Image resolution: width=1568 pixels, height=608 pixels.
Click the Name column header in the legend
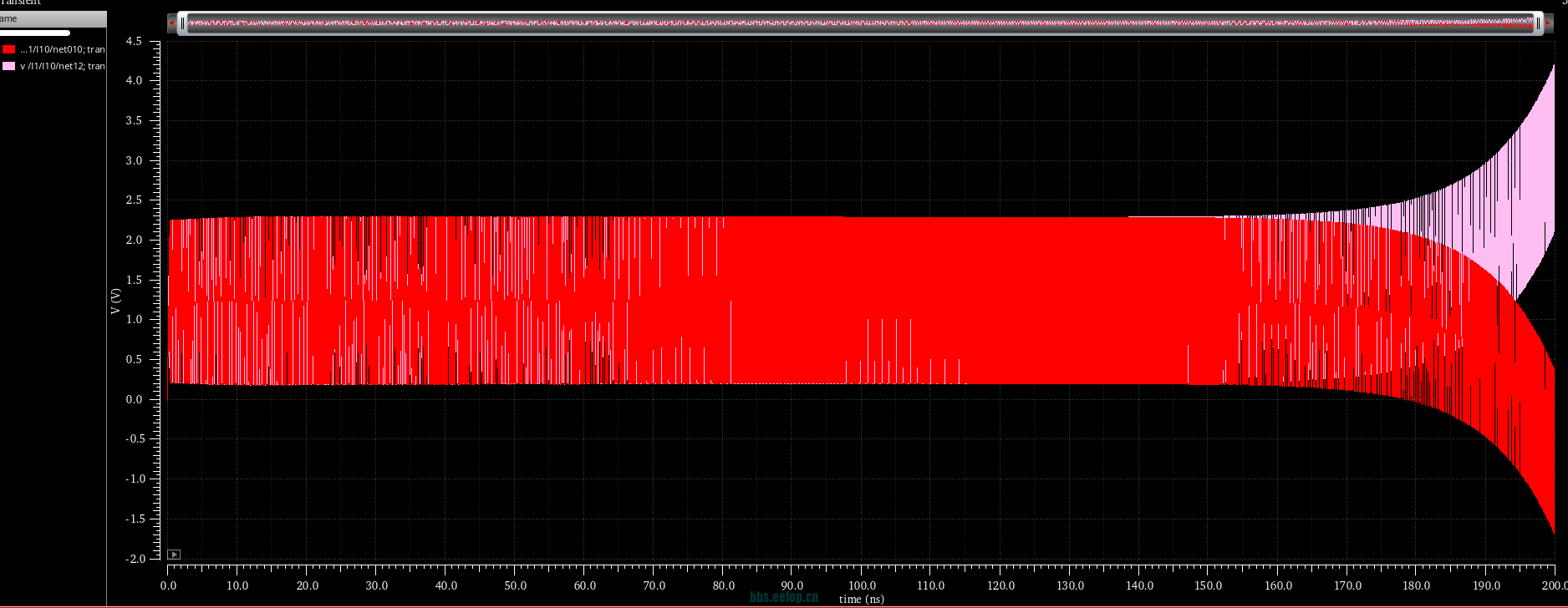[x=50, y=18]
